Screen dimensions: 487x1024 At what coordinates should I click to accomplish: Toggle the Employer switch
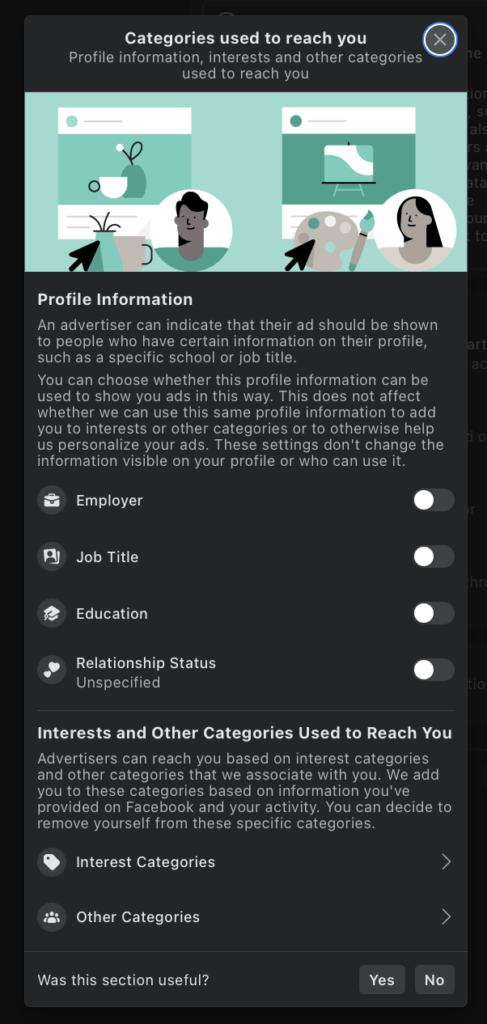coord(433,500)
